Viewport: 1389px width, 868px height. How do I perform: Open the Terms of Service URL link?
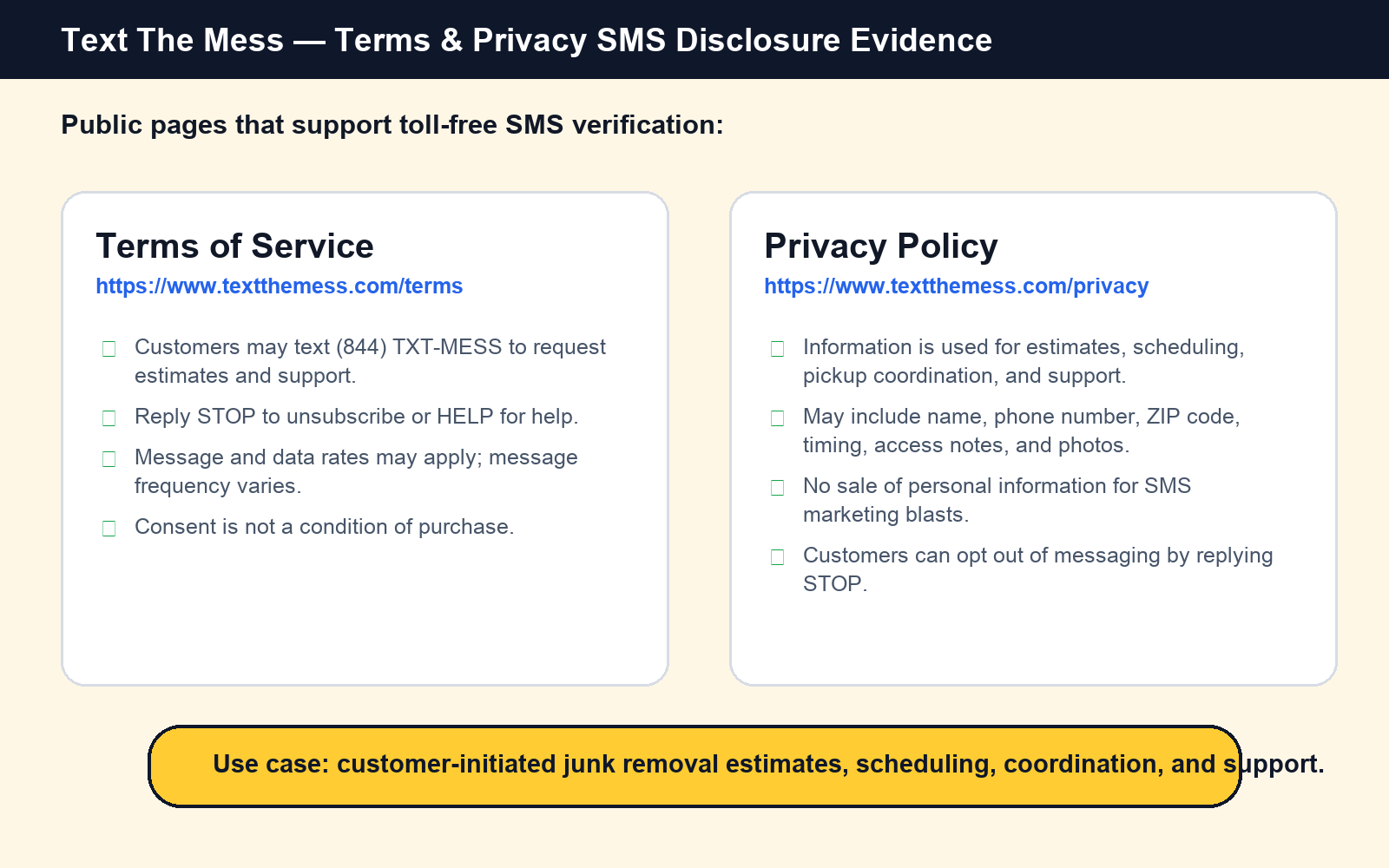pos(279,286)
